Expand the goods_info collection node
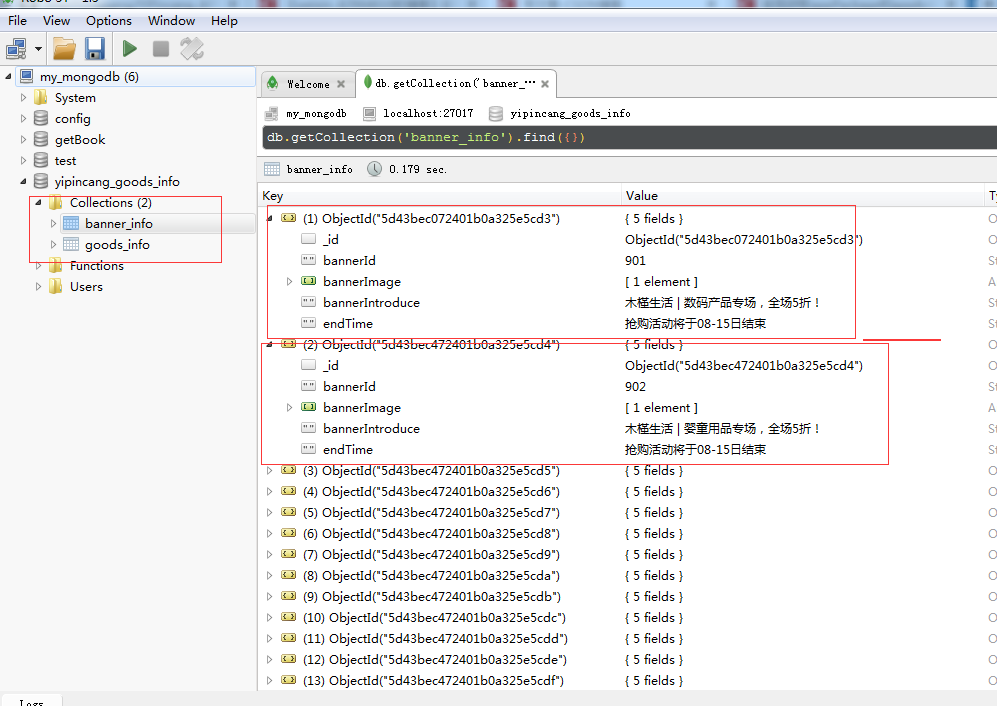The image size is (997, 706). point(53,244)
